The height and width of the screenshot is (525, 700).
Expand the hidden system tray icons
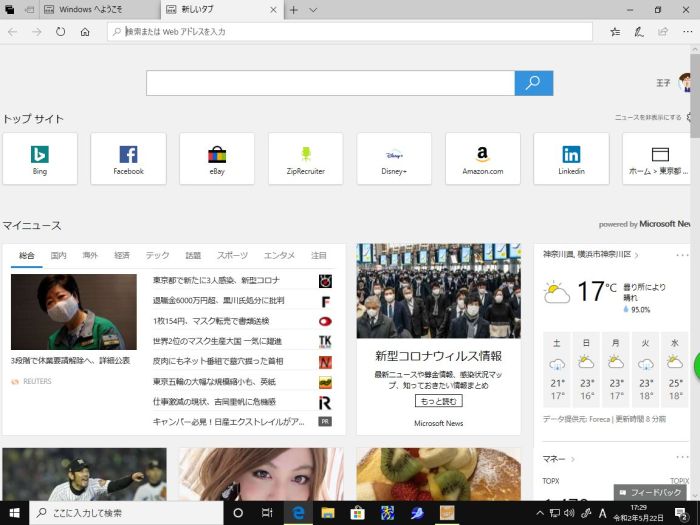540,512
